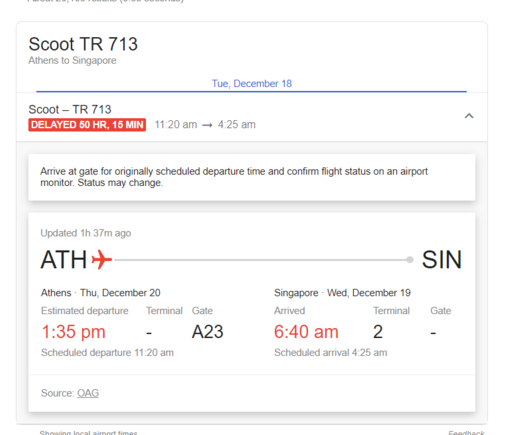Click the gate arrival advisory message box
The image size is (531, 435).
pyautogui.click(x=252, y=177)
